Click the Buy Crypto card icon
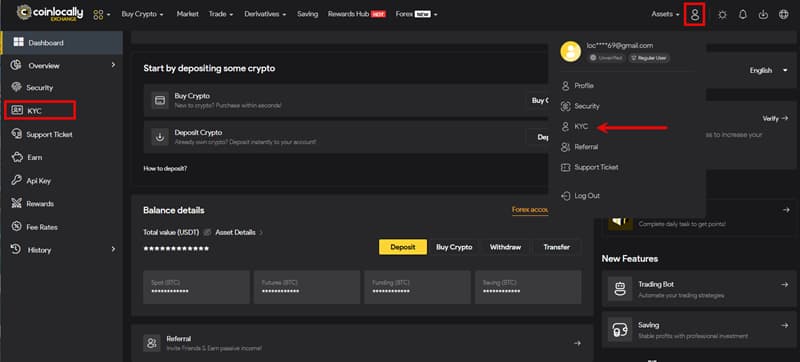This screenshot has height=362, width=800. click(x=160, y=100)
